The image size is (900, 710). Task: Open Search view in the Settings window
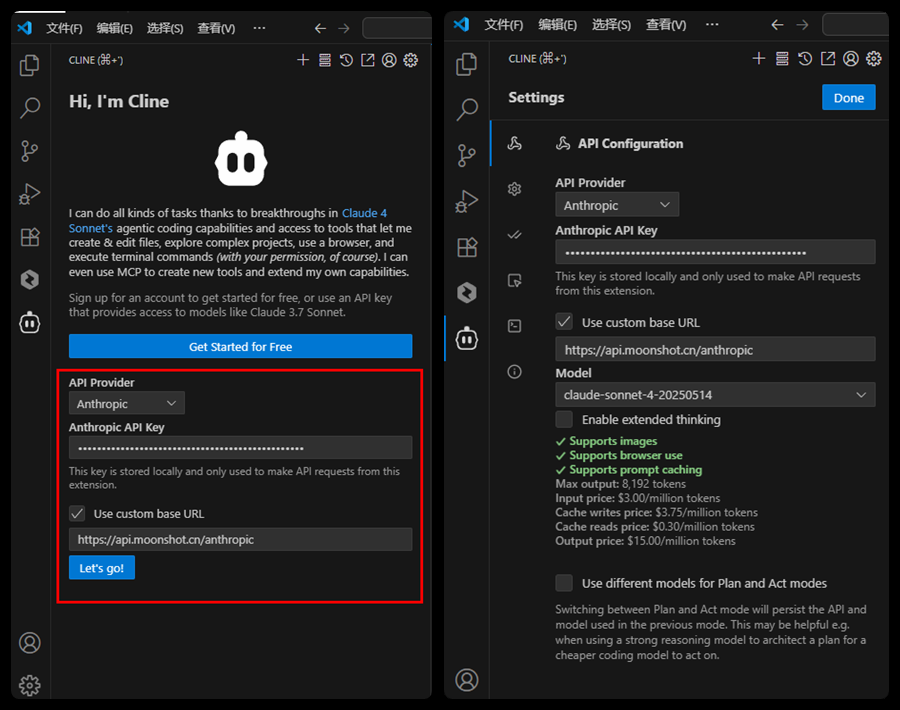[x=467, y=109]
